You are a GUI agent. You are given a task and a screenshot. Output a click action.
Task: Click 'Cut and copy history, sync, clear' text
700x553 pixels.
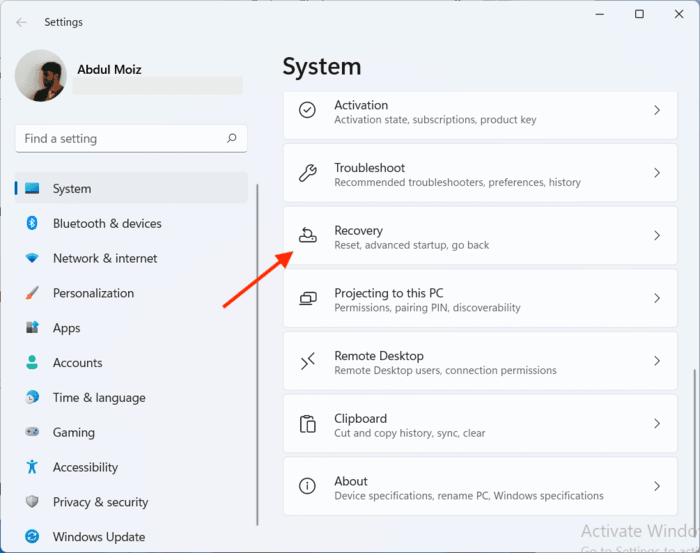pyautogui.click(x=409, y=433)
